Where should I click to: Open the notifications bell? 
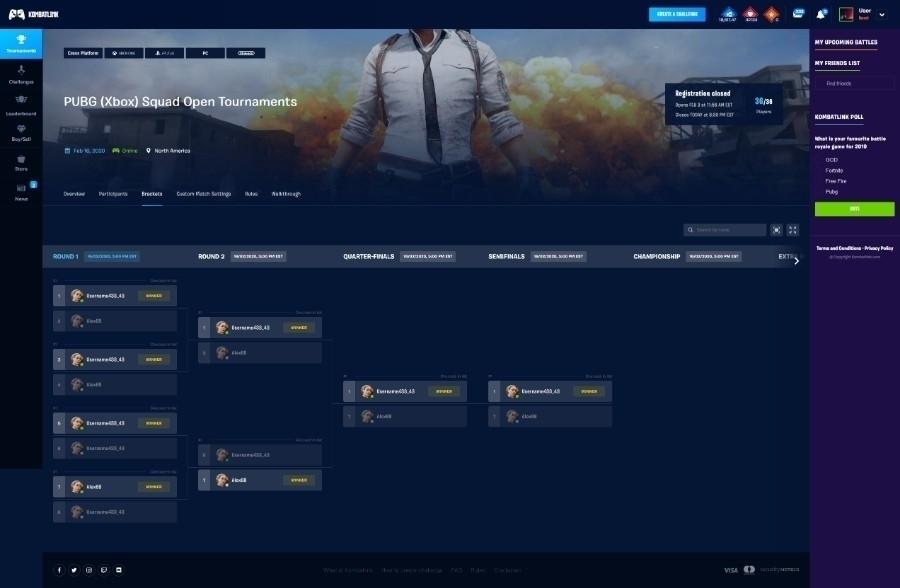pyautogui.click(x=821, y=14)
